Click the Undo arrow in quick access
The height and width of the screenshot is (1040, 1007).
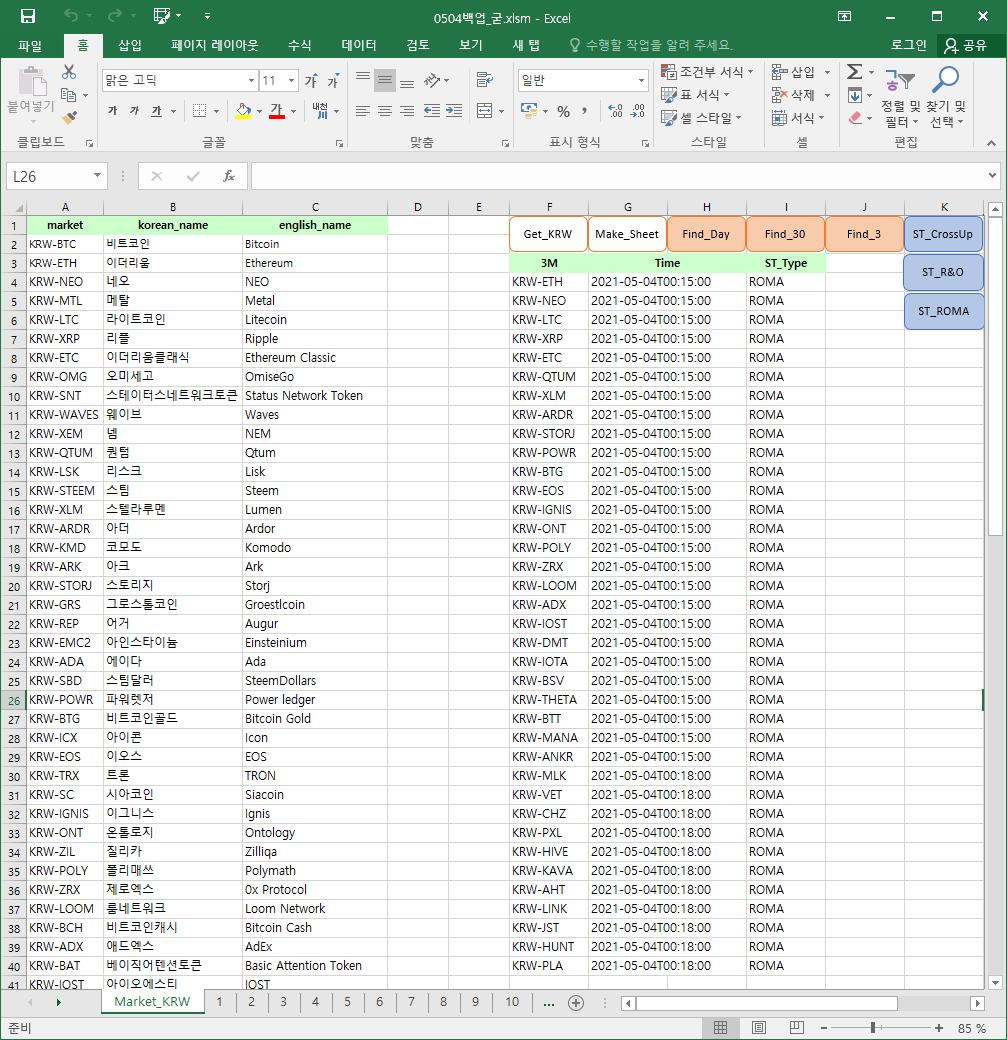[71, 16]
